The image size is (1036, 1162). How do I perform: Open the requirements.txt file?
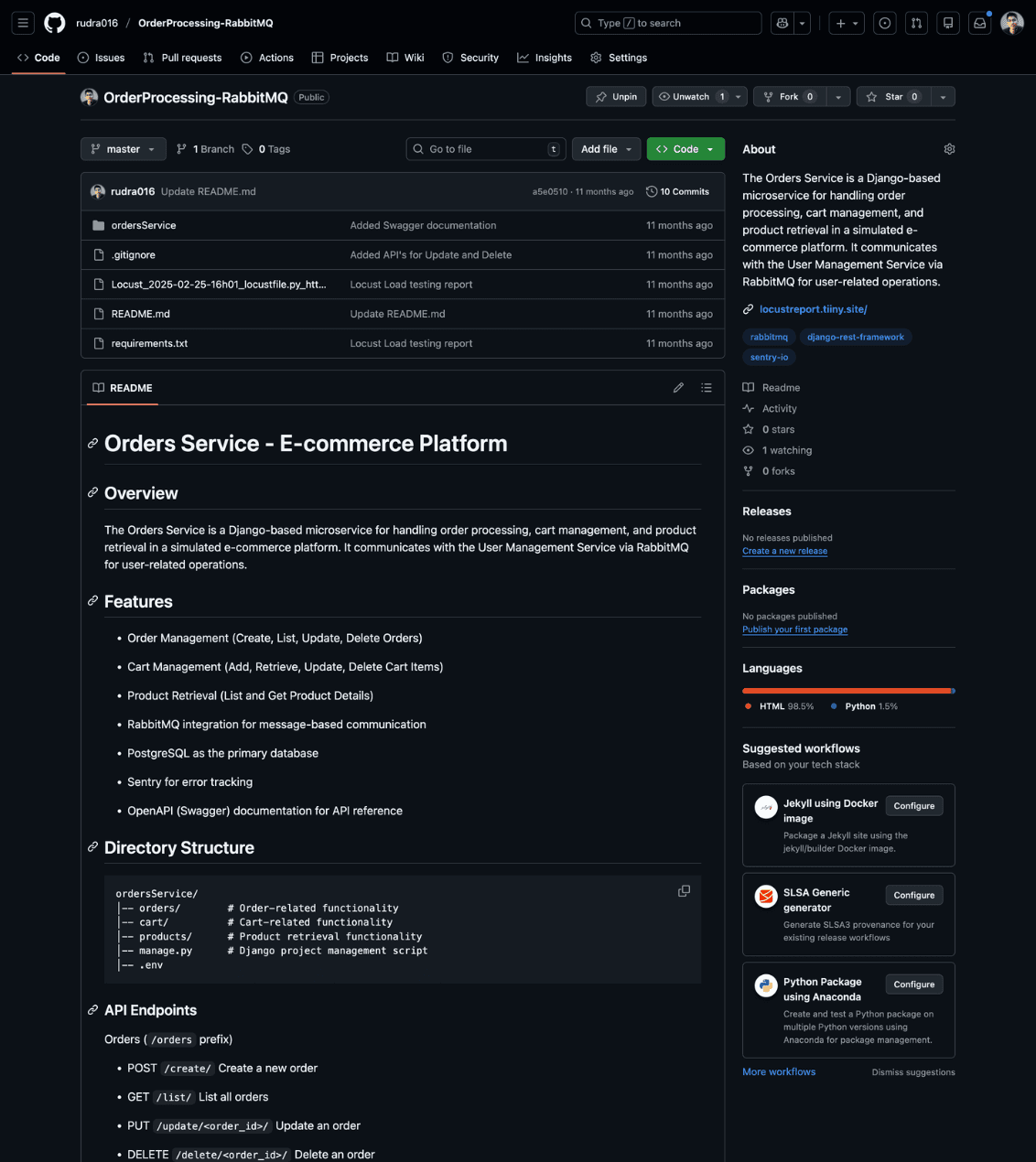click(x=149, y=343)
